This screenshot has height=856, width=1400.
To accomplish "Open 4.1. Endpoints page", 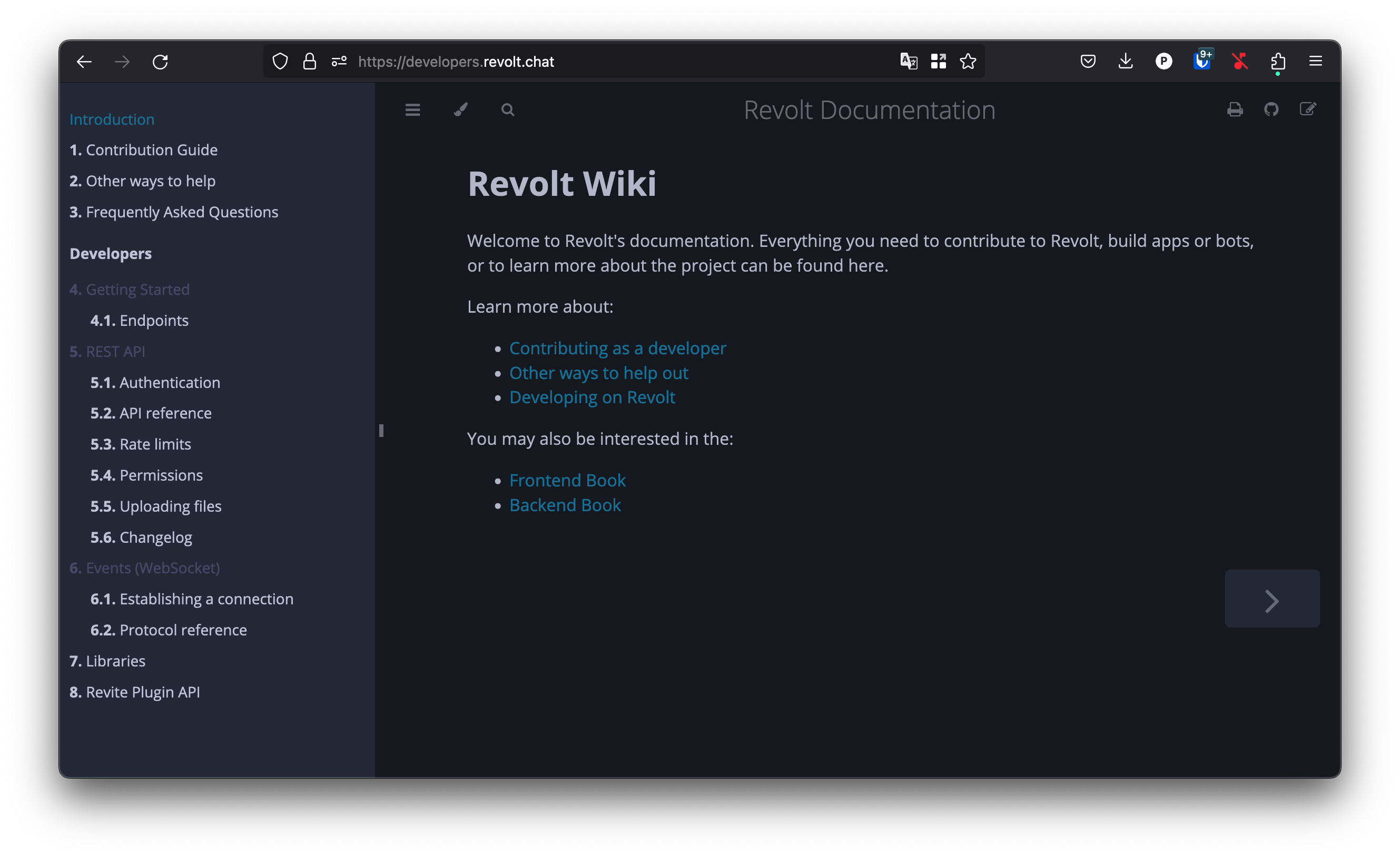I will [x=139, y=321].
